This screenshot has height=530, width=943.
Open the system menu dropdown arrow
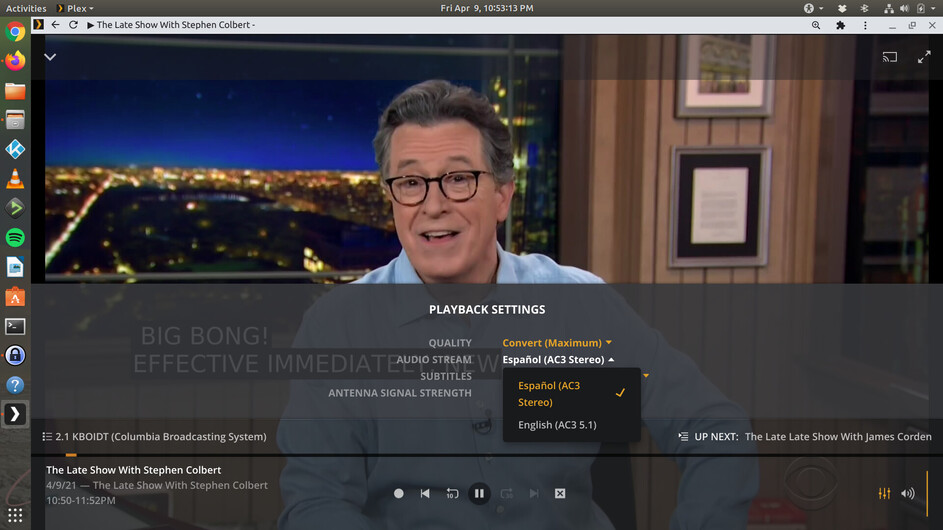[933, 8]
